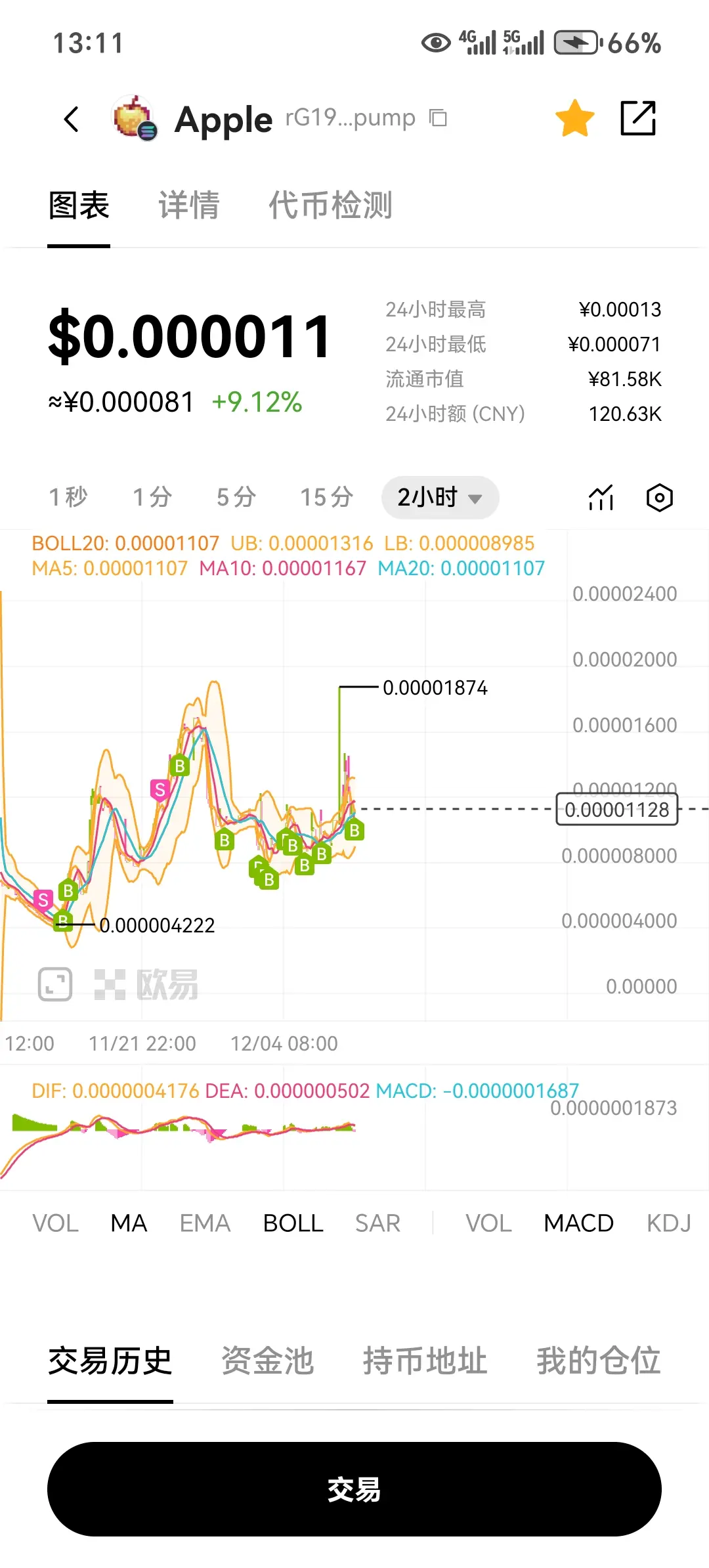
Task: Expand chart to fullscreen icon
Action: coord(55,984)
